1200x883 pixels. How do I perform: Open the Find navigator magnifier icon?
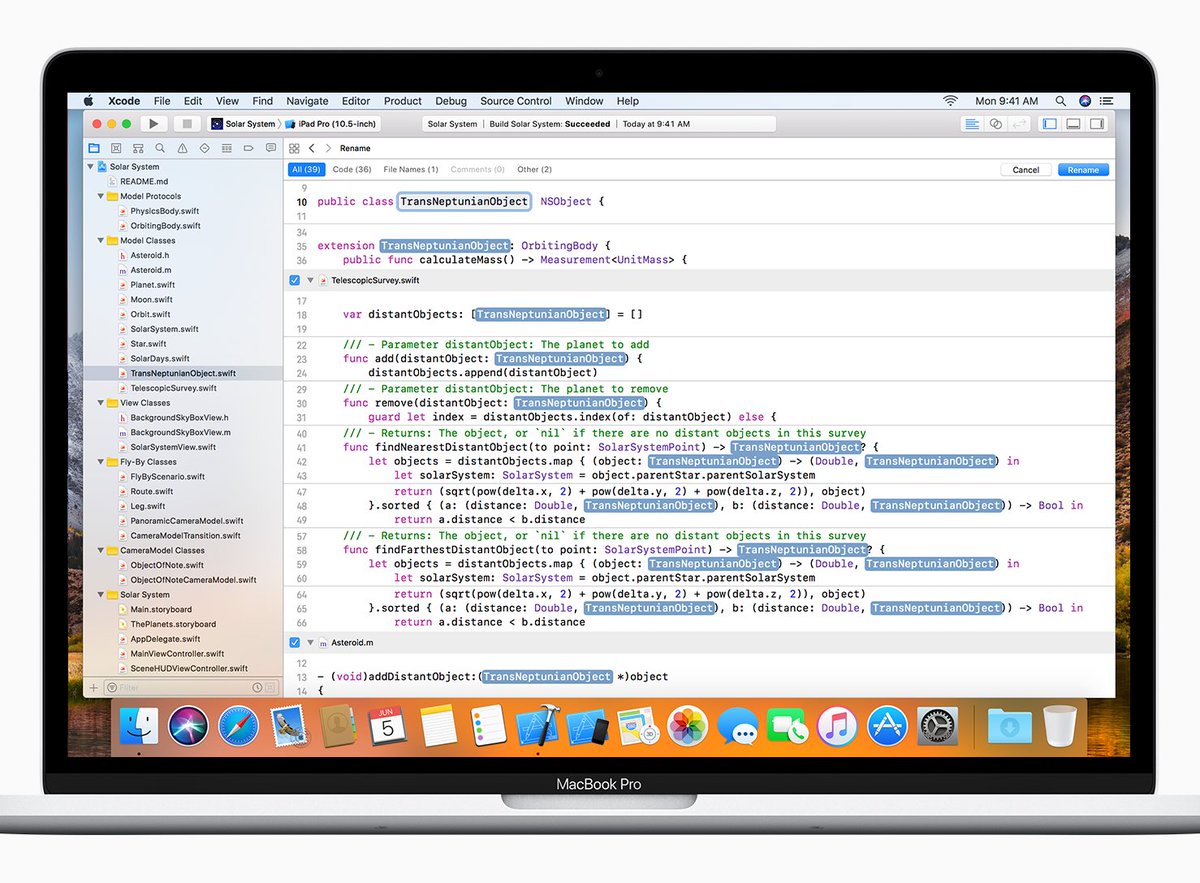(x=160, y=148)
